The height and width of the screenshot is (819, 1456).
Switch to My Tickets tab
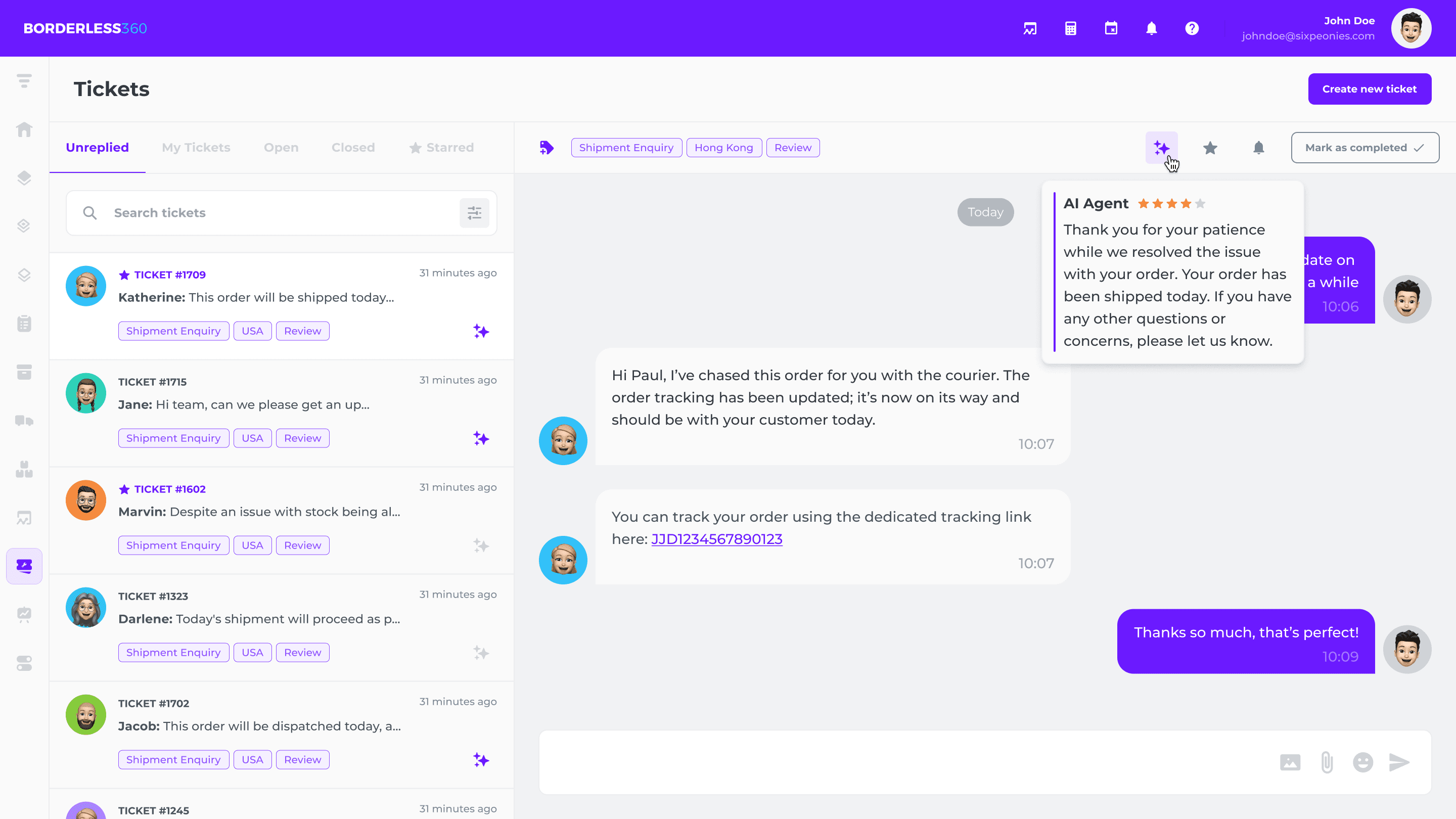coord(196,148)
